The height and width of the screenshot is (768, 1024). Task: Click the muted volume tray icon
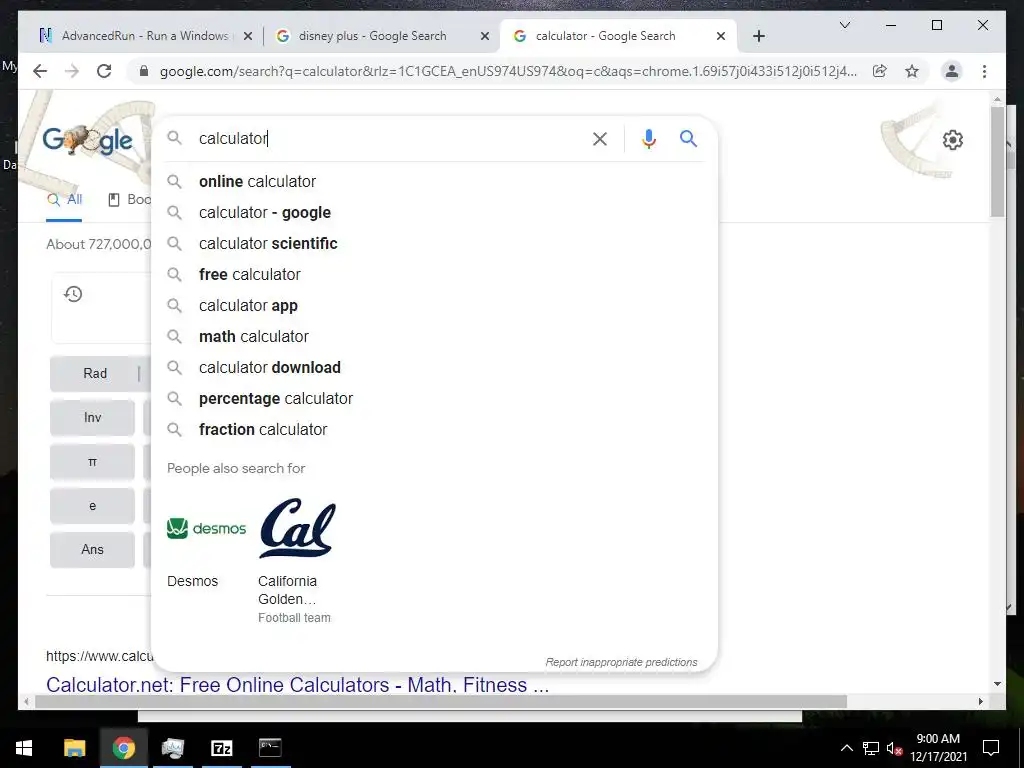(894, 748)
